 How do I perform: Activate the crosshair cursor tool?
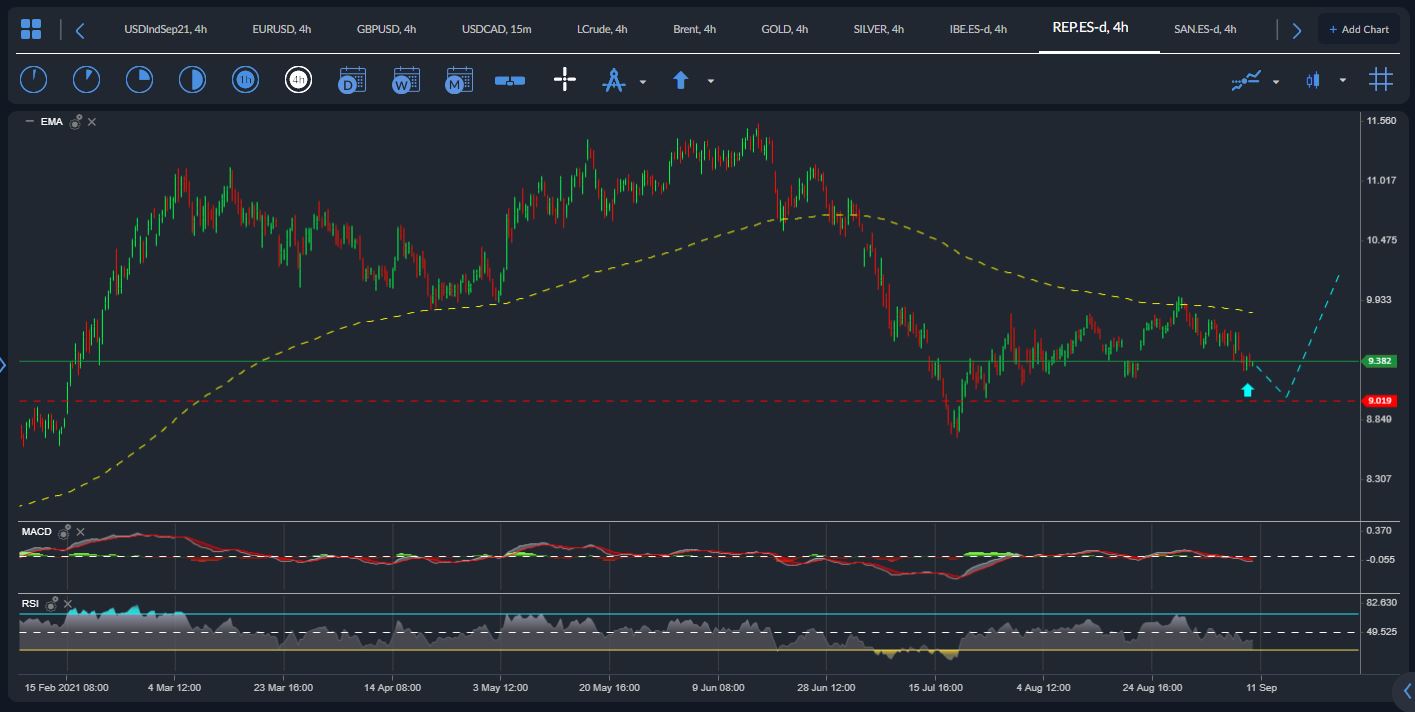565,80
